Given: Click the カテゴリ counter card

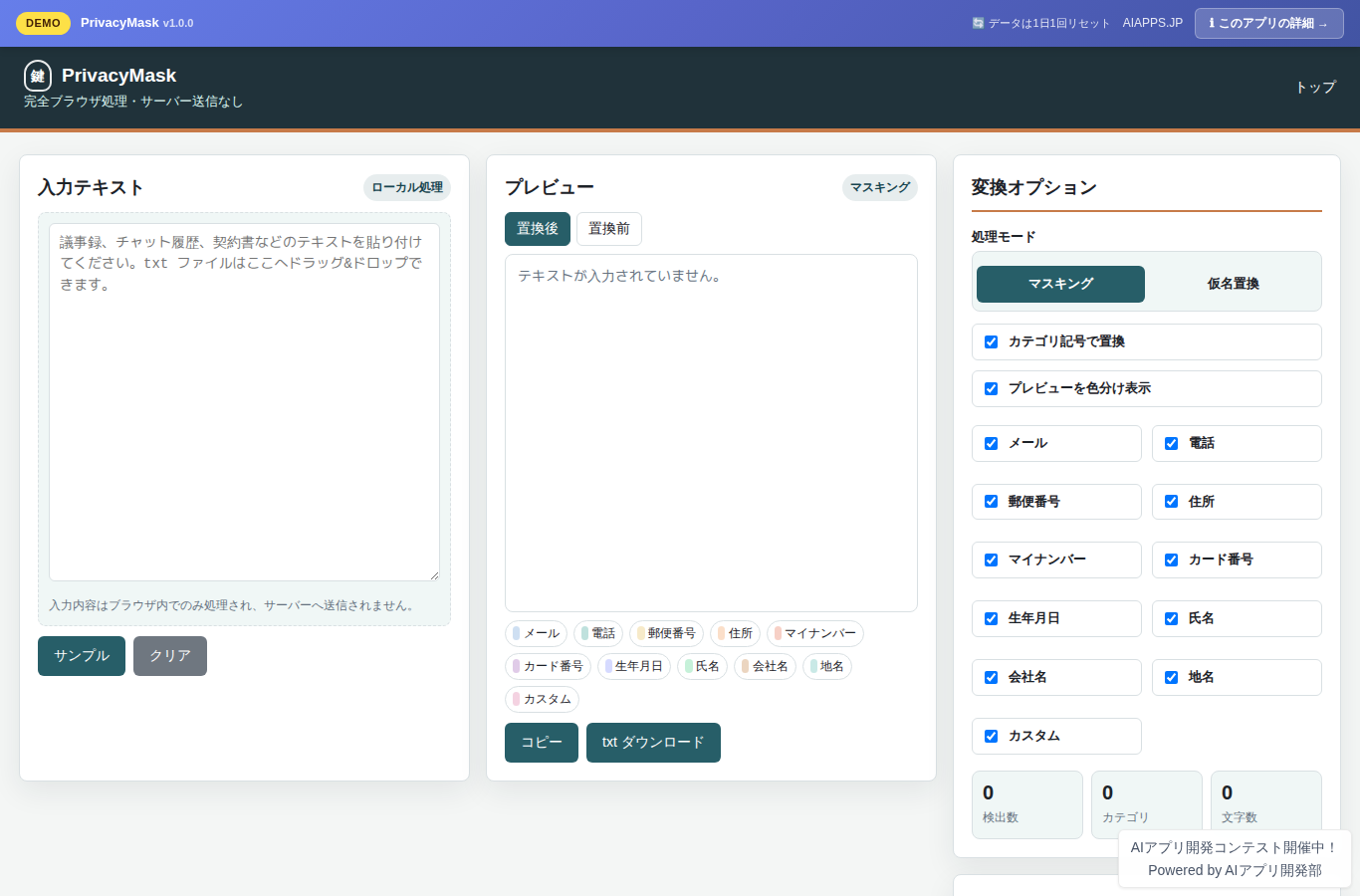Looking at the screenshot, I should point(1147,804).
